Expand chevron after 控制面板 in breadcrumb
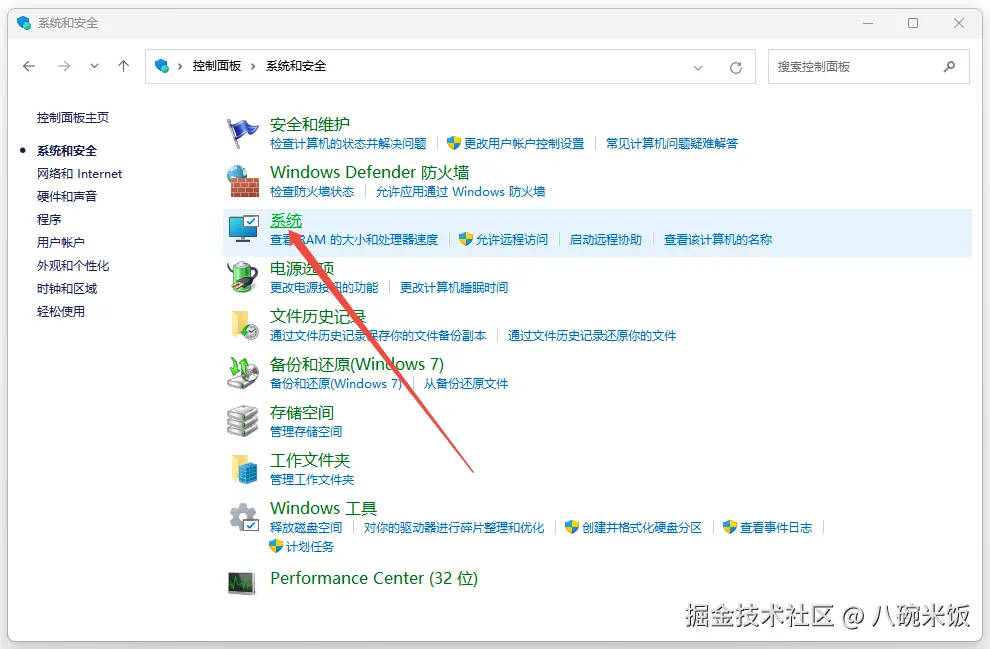 [253, 66]
